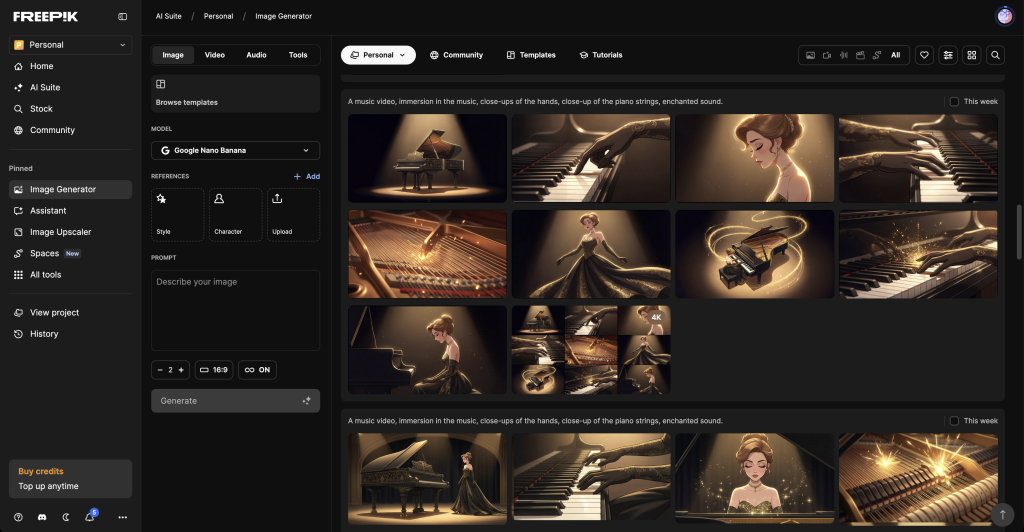Open the Personal workspace dropdown in sidebar
1024x532 pixels.
pyautogui.click(x=70, y=45)
